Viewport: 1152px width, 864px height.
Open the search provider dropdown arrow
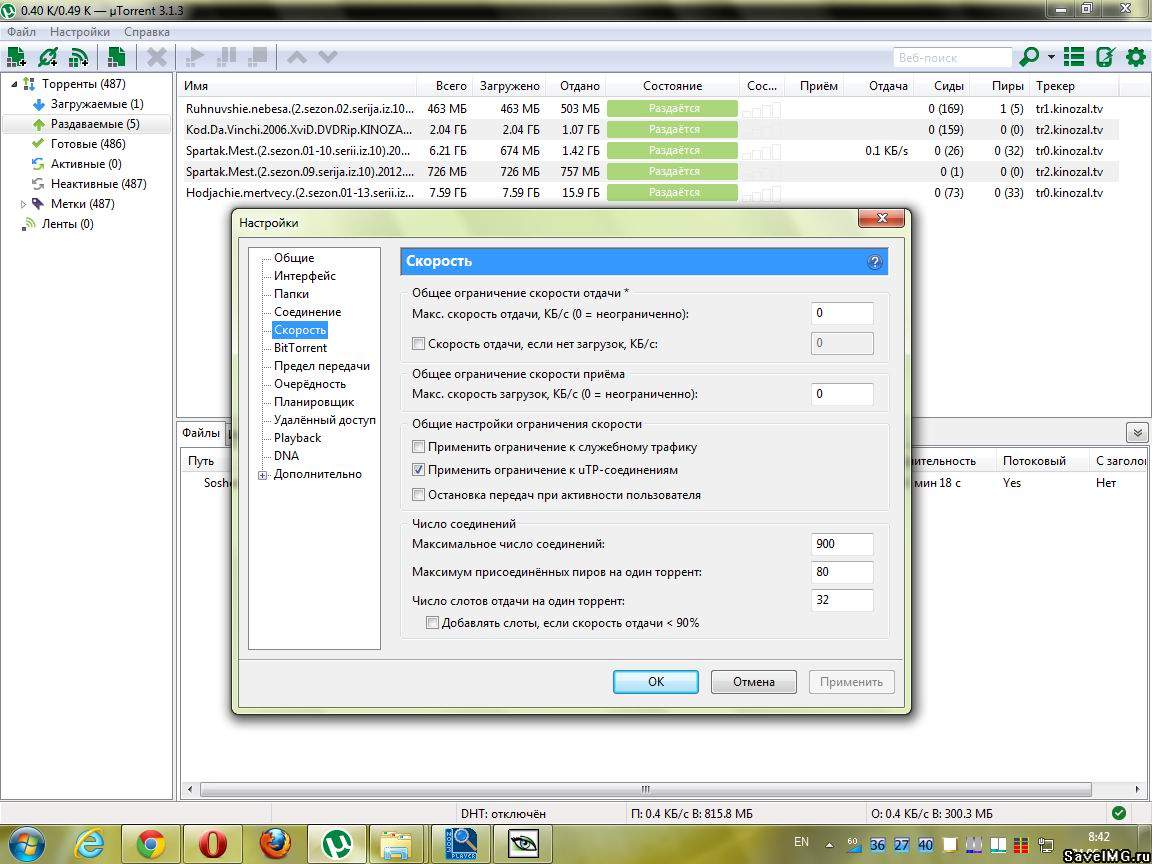(x=1051, y=57)
